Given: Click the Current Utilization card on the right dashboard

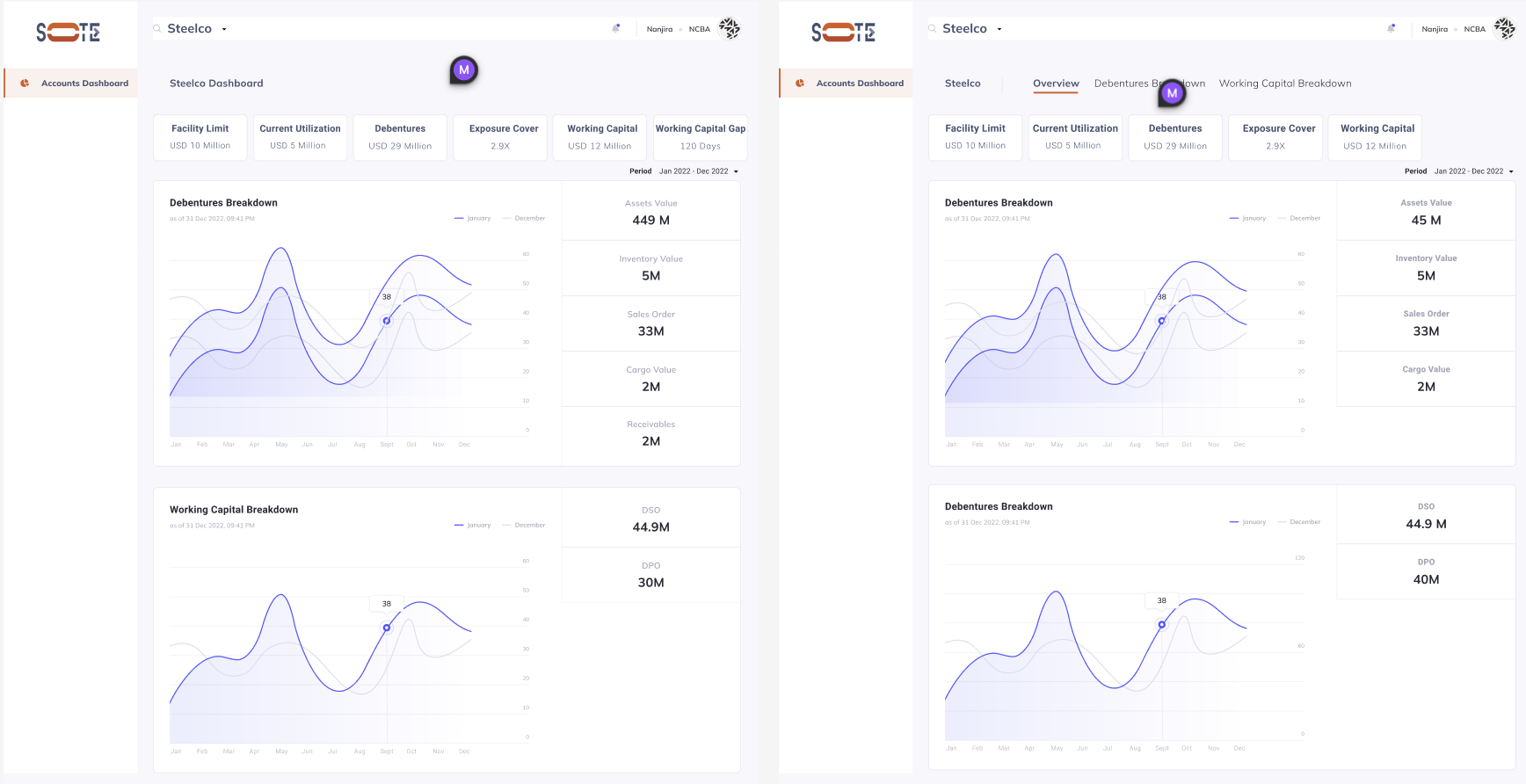Looking at the screenshot, I should pos(1075,137).
